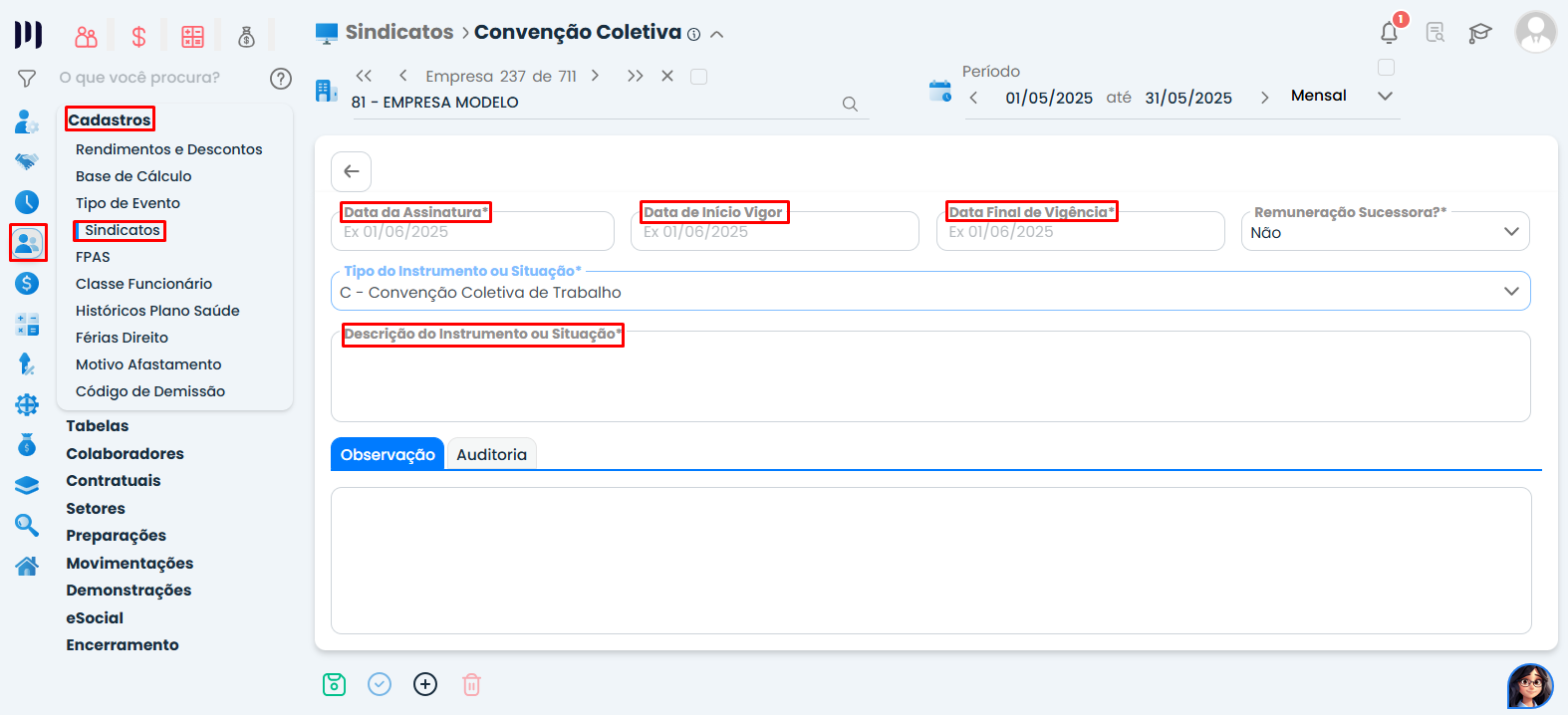
Task: Open Tipo do Instrumento ou Situação dropdown
Action: click(x=930, y=292)
